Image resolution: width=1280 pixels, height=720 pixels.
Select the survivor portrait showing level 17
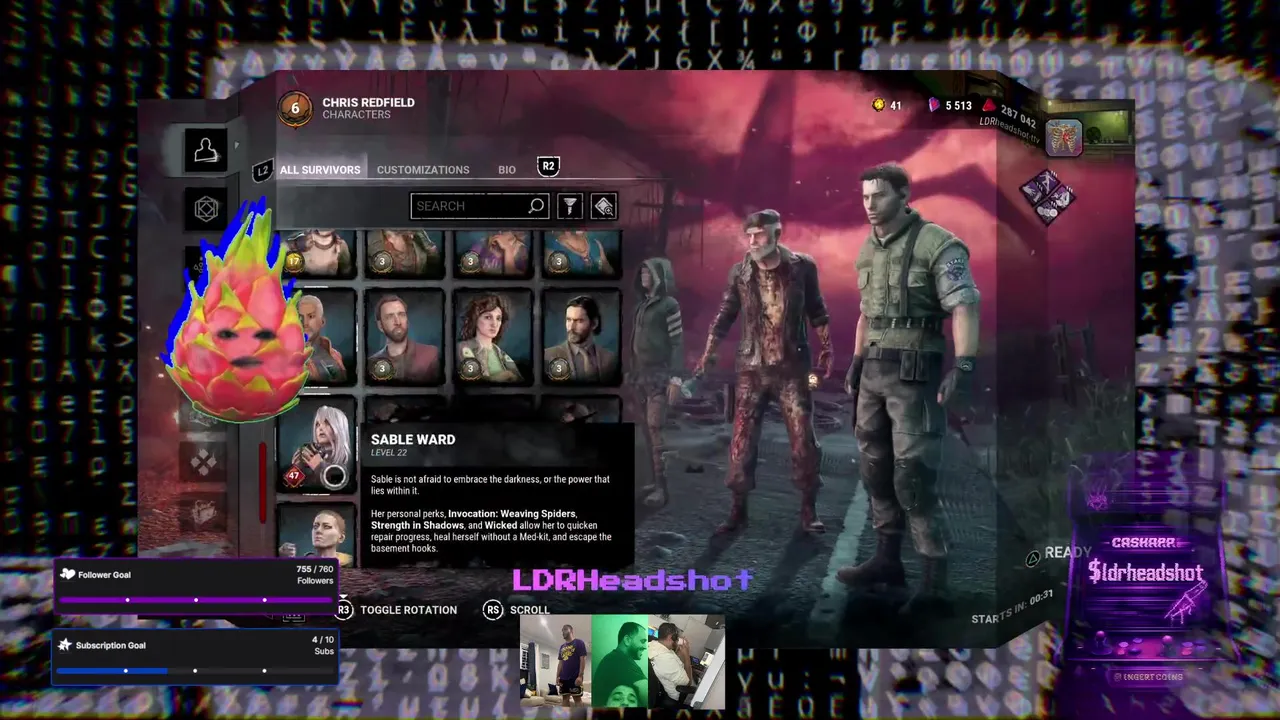(317, 252)
